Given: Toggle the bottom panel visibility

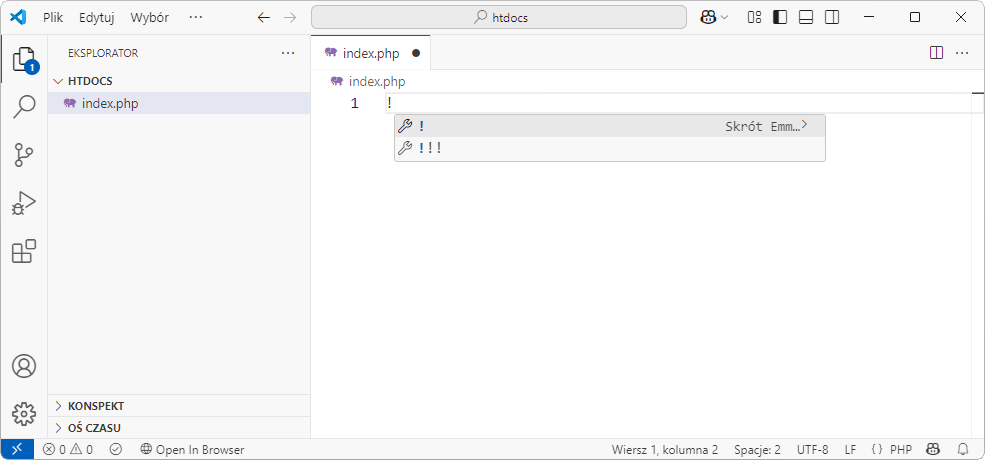Looking at the screenshot, I should [806, 17].
